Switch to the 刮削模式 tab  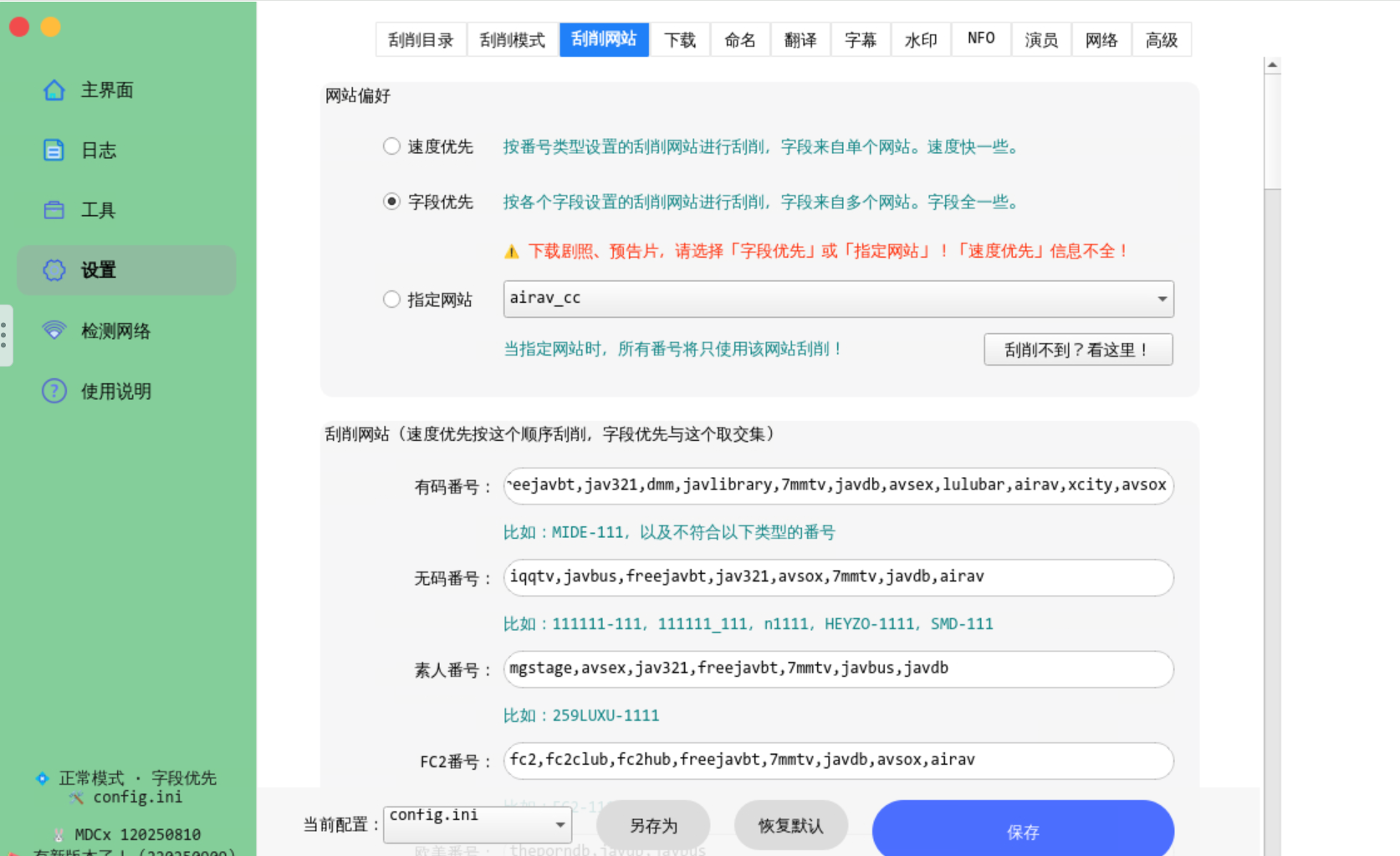(513, 39)
